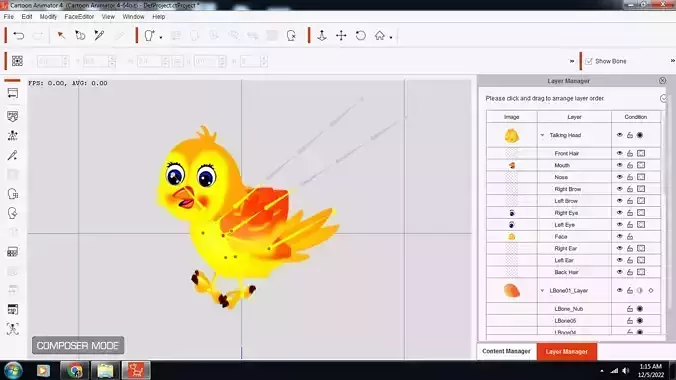Screen dimensions: 676x380
Task: Open the Window menu
Action: pos(133,17)
